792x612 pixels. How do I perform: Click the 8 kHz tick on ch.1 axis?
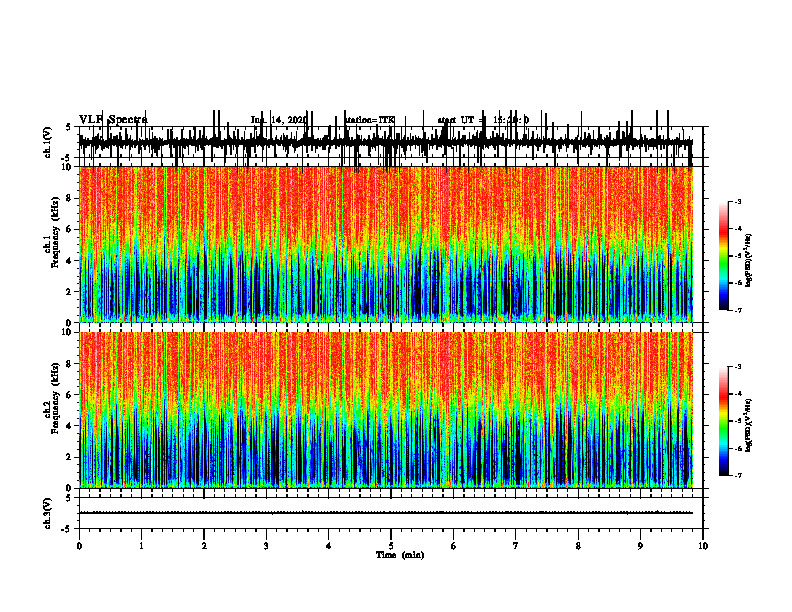tap(69, 198)
